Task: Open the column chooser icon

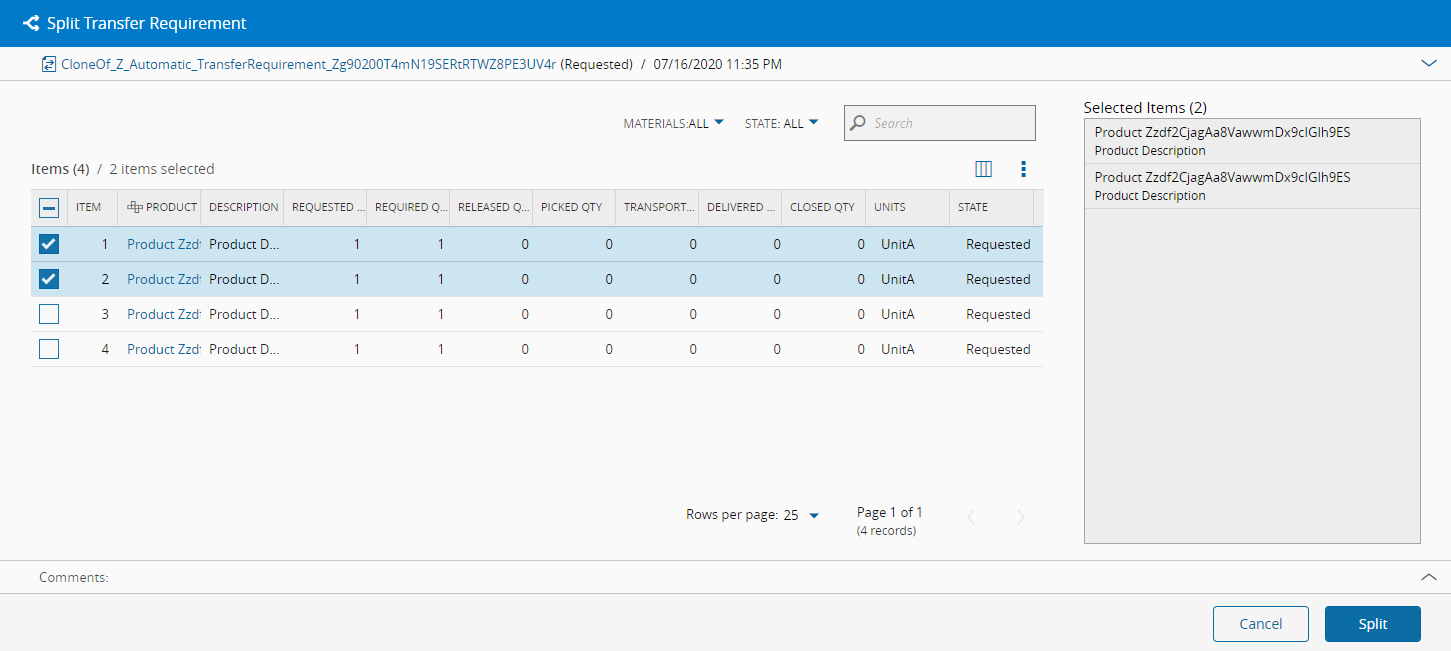Action: (x=983, y=169)
